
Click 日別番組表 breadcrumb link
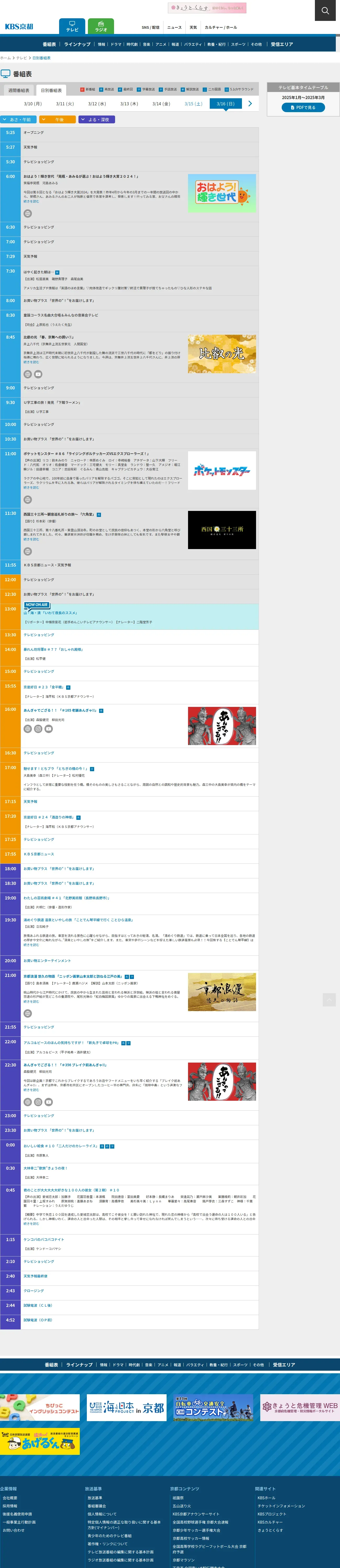tap(41, 58)
